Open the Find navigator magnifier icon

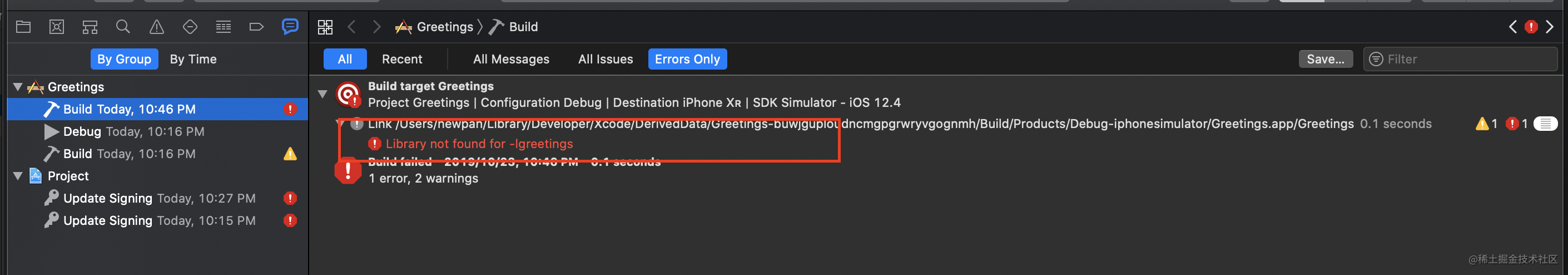123,27
